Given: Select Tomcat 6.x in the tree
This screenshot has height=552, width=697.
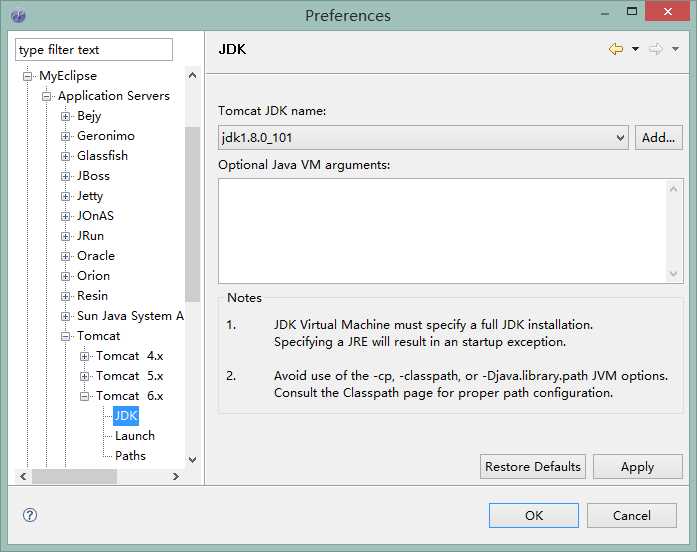Looking at the screenshot, I should tap(130, 396).
